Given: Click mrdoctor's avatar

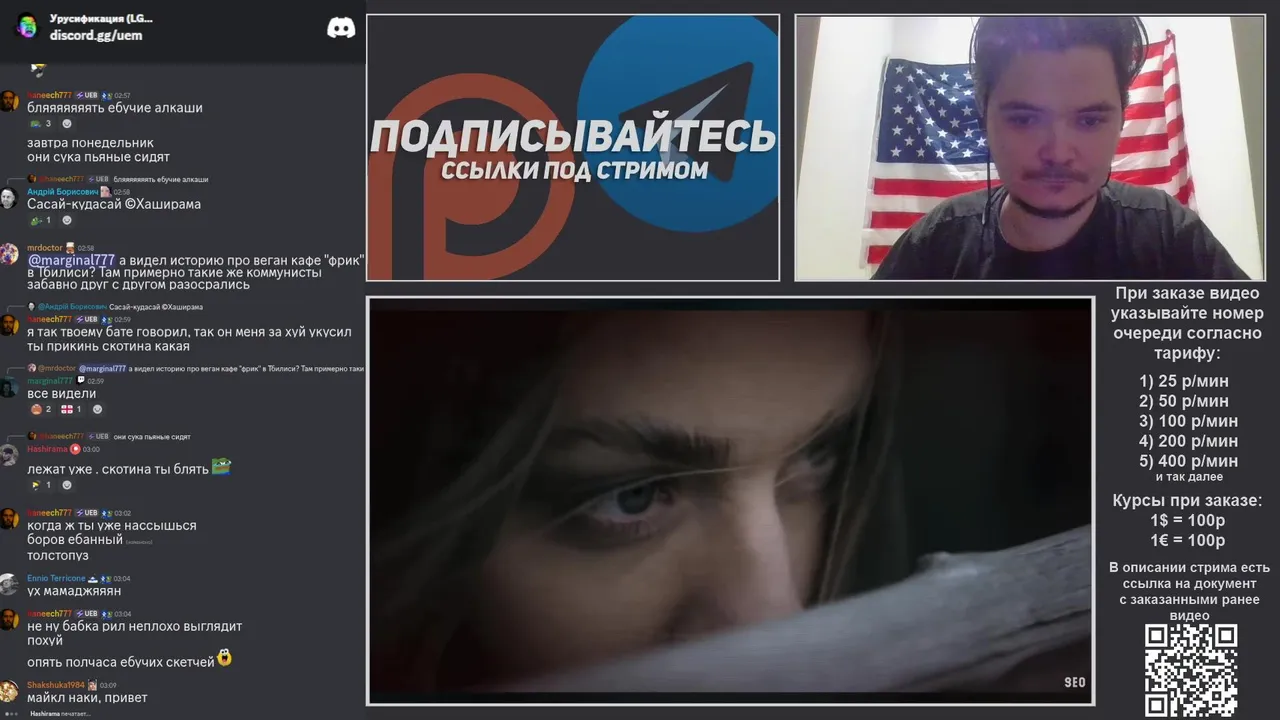Looking at the screenshot, I should 9,253.
